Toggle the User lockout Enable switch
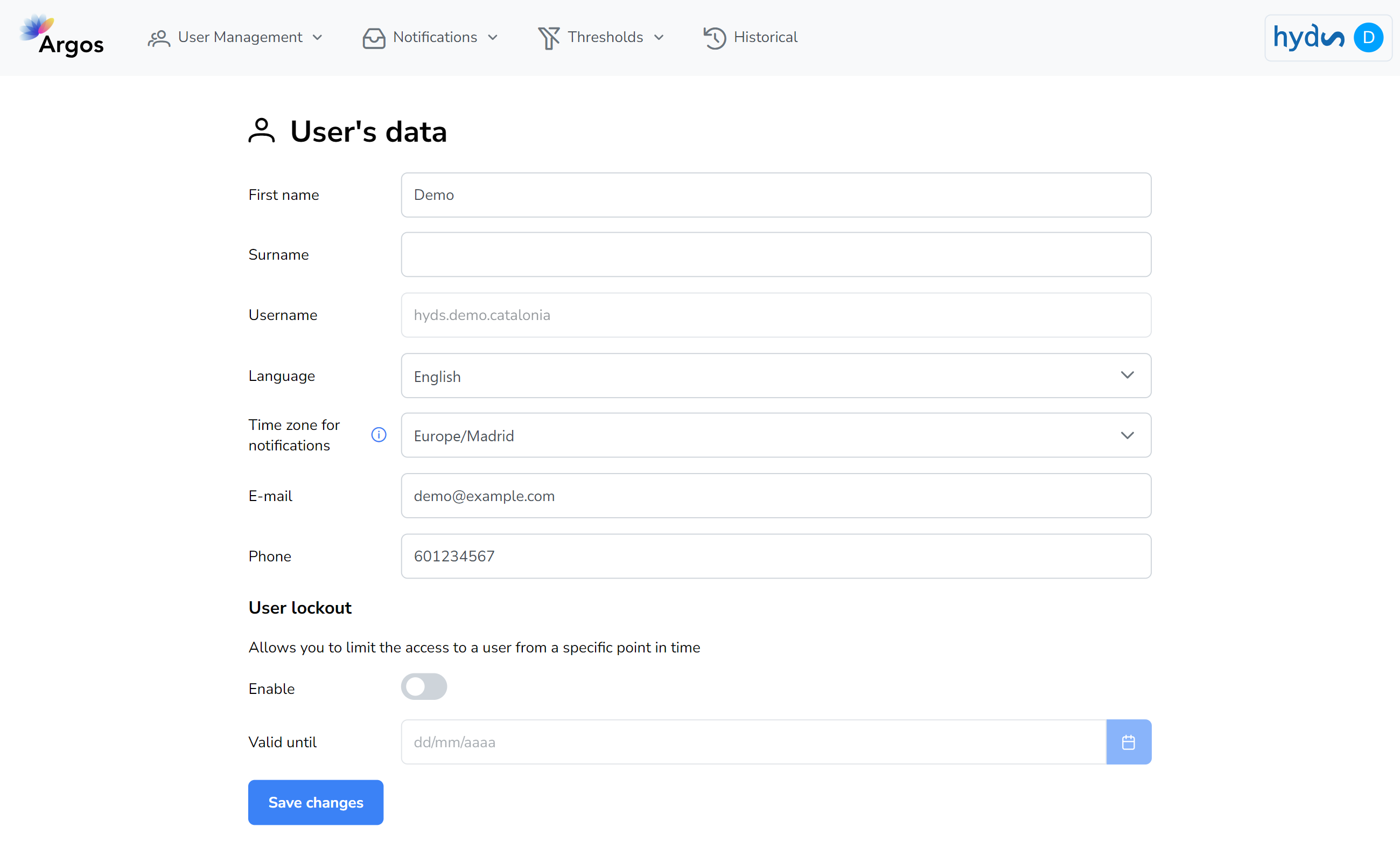 point(424,688)
